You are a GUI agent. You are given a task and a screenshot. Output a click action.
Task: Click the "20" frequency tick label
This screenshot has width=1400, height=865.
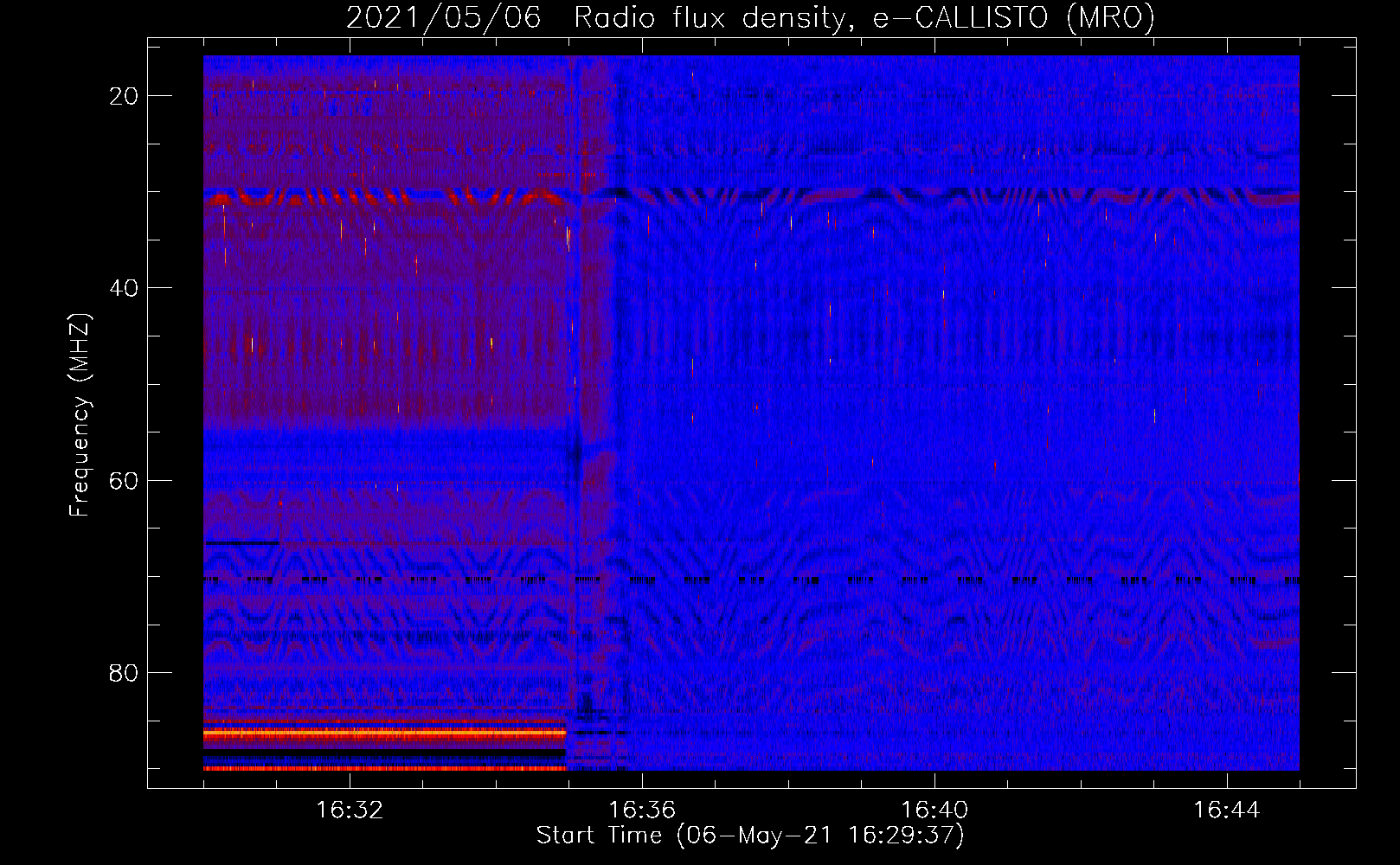tap(124, 96)
